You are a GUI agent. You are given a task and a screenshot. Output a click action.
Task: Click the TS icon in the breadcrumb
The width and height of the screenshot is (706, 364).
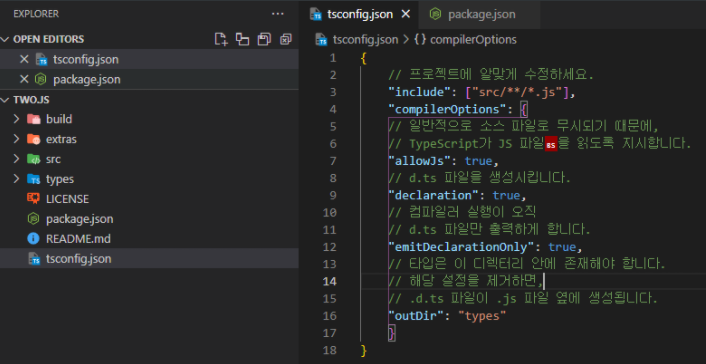tap(321, 40)
